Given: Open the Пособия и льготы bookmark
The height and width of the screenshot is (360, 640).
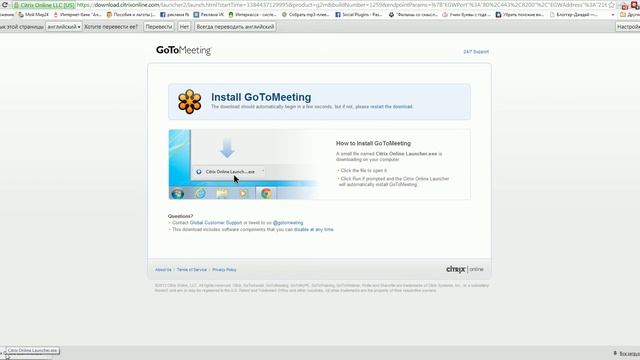Looking at the screenshot, I should click(x=131, y=15).
